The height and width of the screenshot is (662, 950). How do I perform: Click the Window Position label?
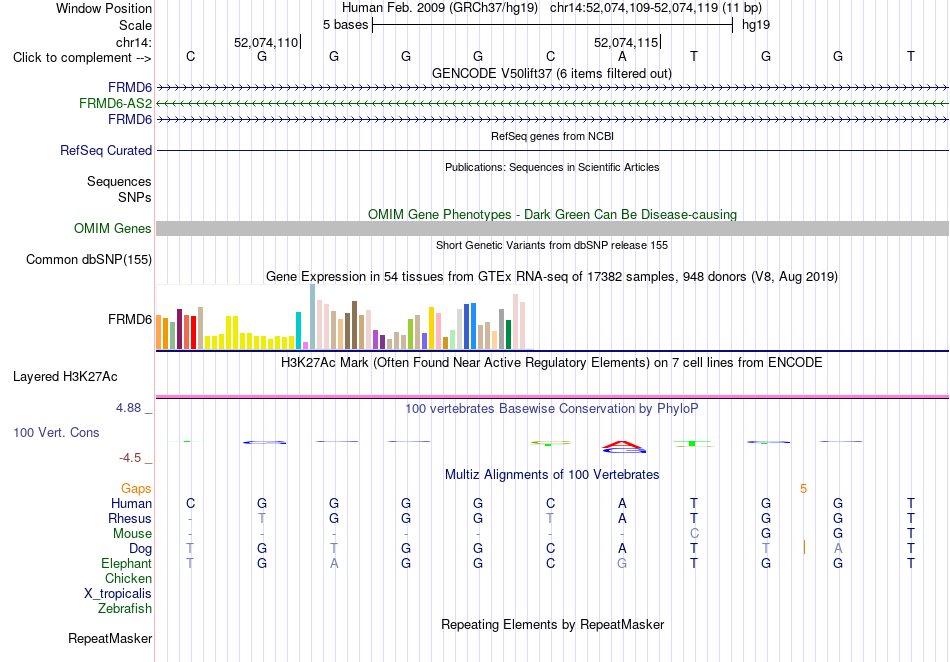104,8
